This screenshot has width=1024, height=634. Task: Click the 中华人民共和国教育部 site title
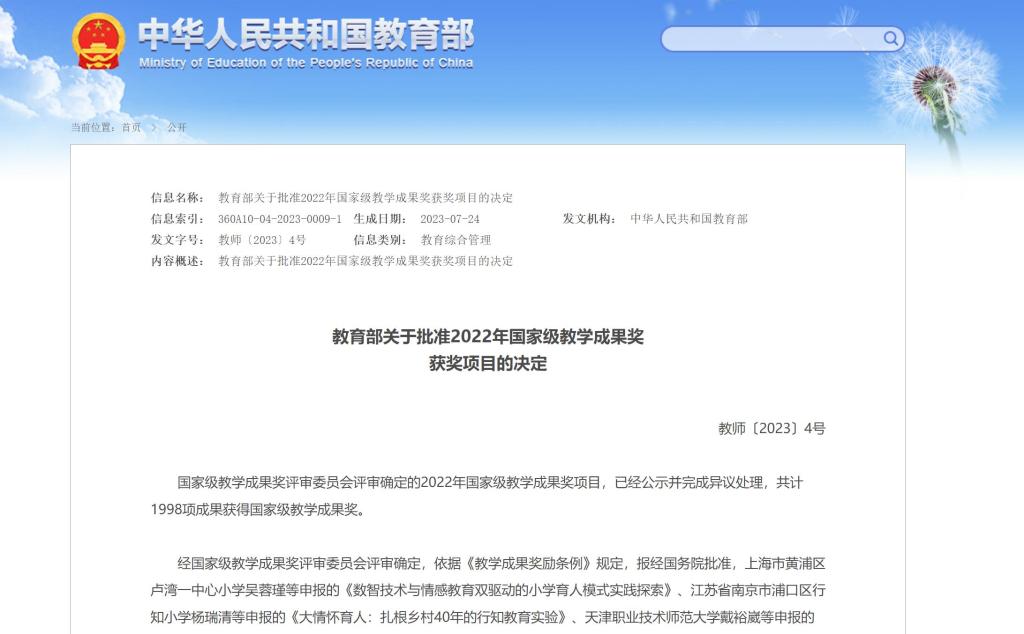305,34
